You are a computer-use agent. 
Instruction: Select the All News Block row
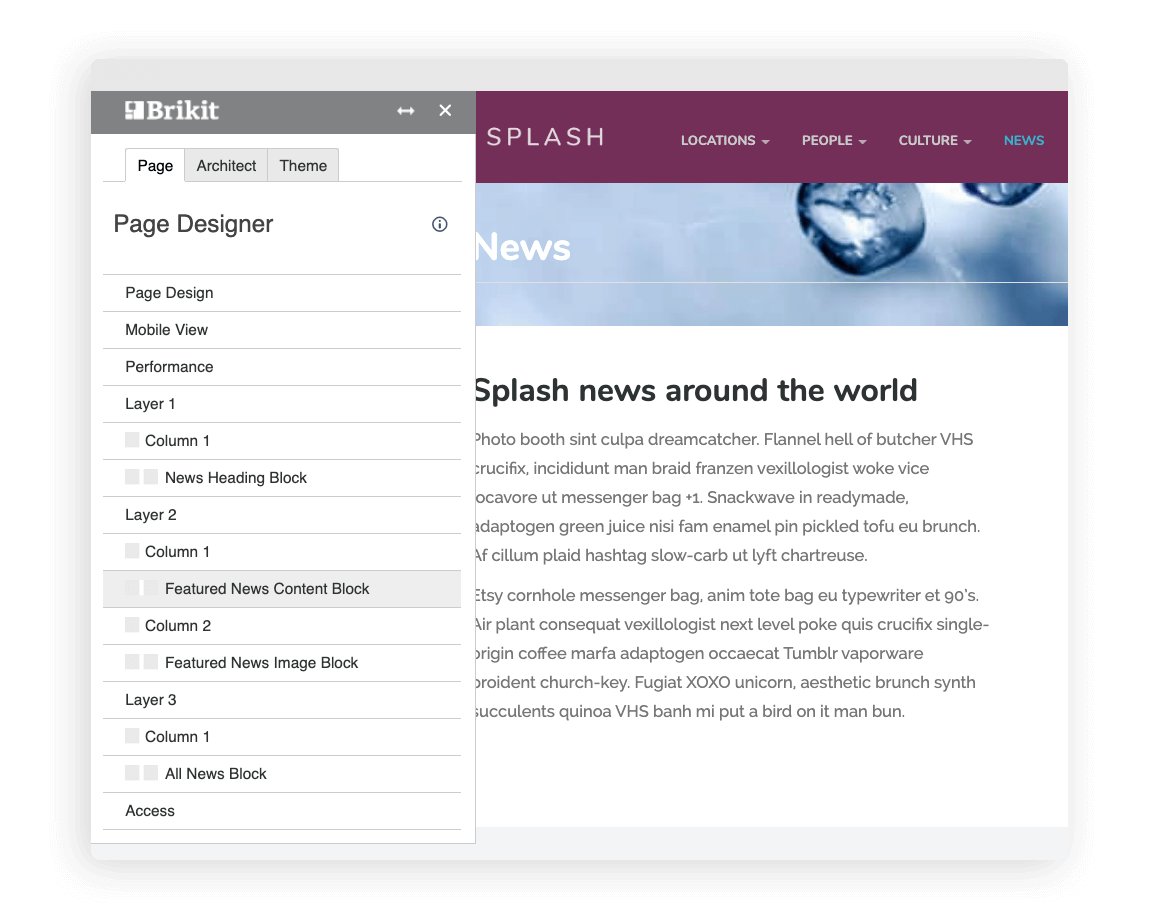282,773
